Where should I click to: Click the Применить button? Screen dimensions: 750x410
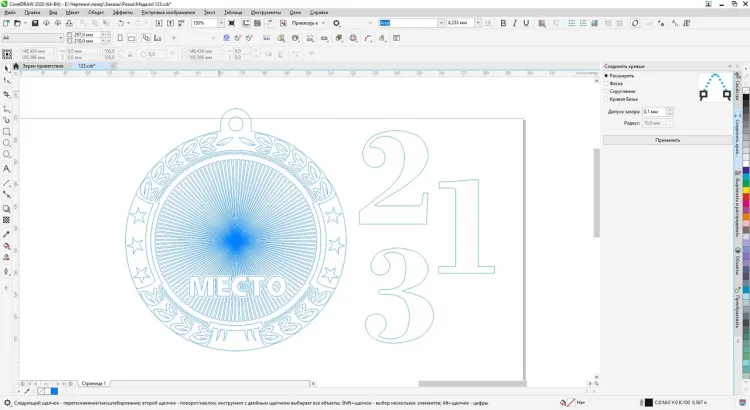667,140
